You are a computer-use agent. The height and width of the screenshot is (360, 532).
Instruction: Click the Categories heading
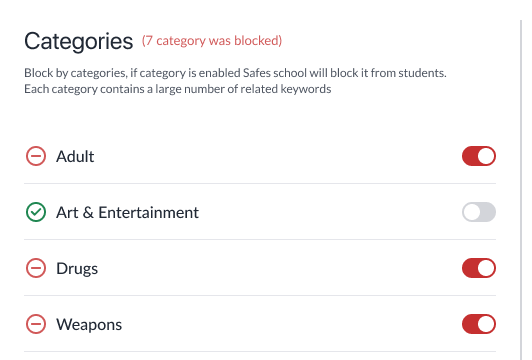click(78, 41)
